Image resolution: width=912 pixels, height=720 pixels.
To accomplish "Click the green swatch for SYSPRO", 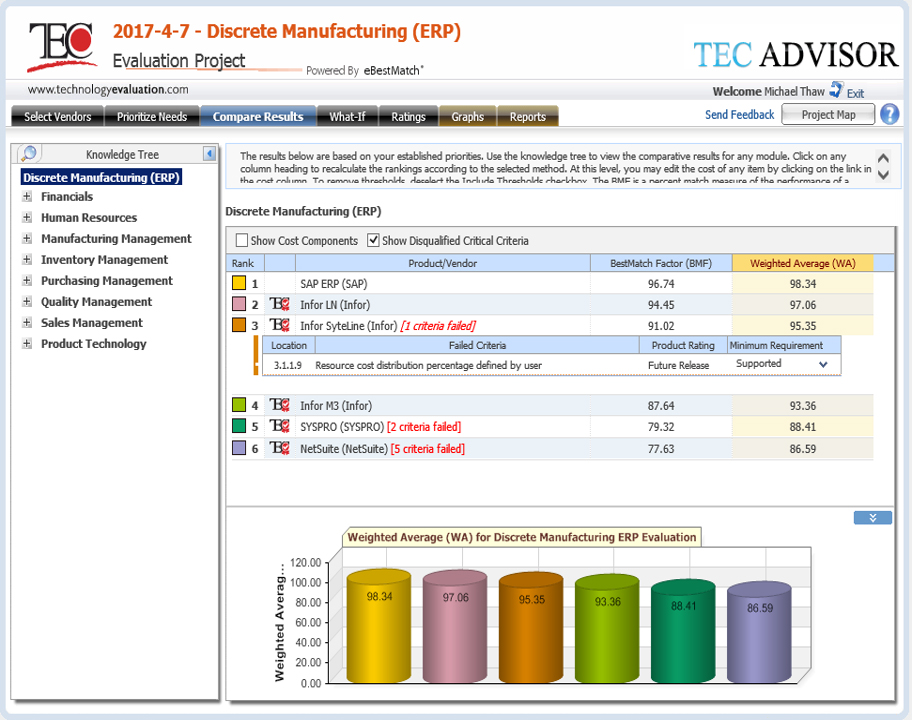I will coord(239,426).
